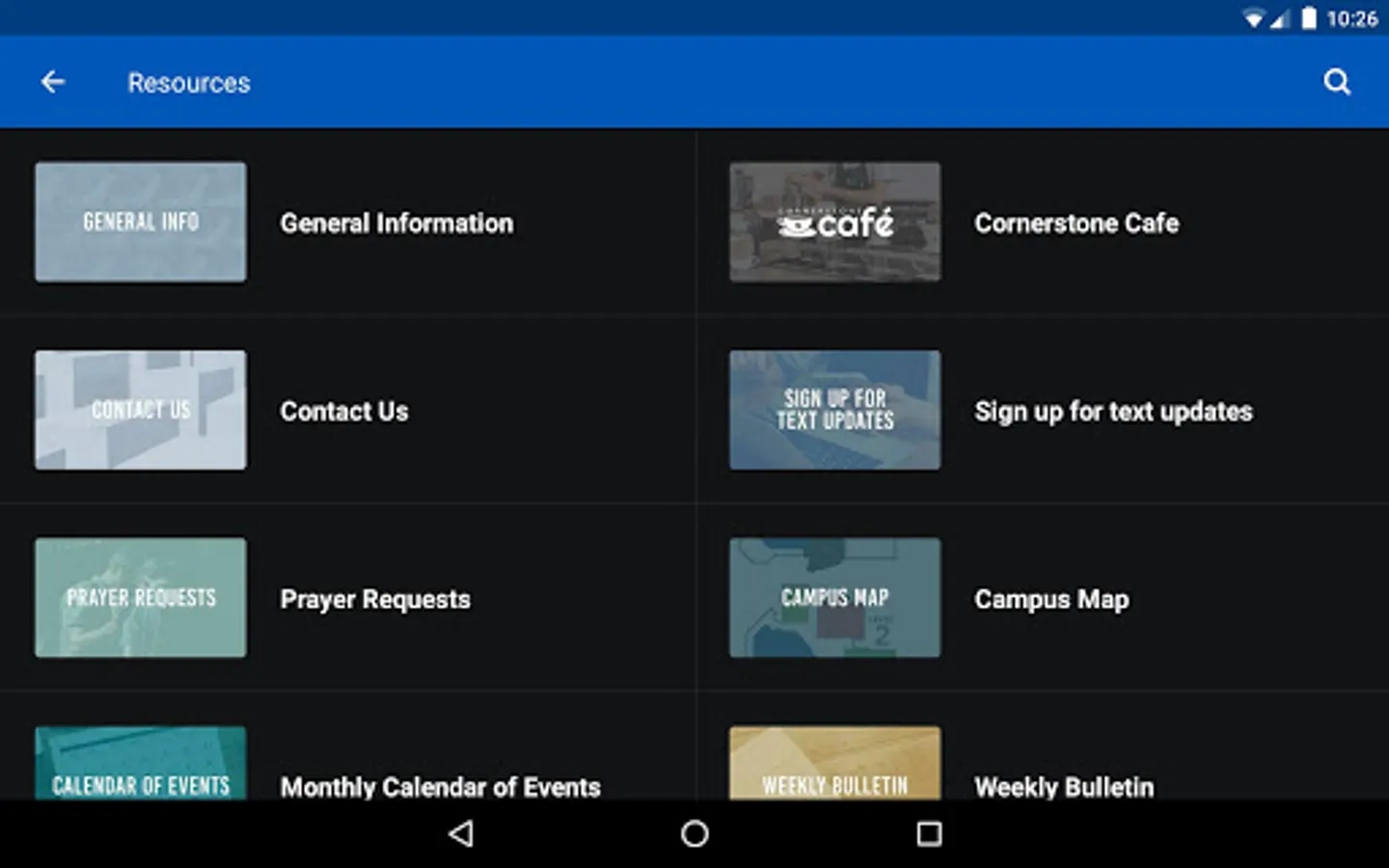This screenshot has height=868, width=1389.
Task: Open Sign up for text updates label
Action: [1113, 412]
